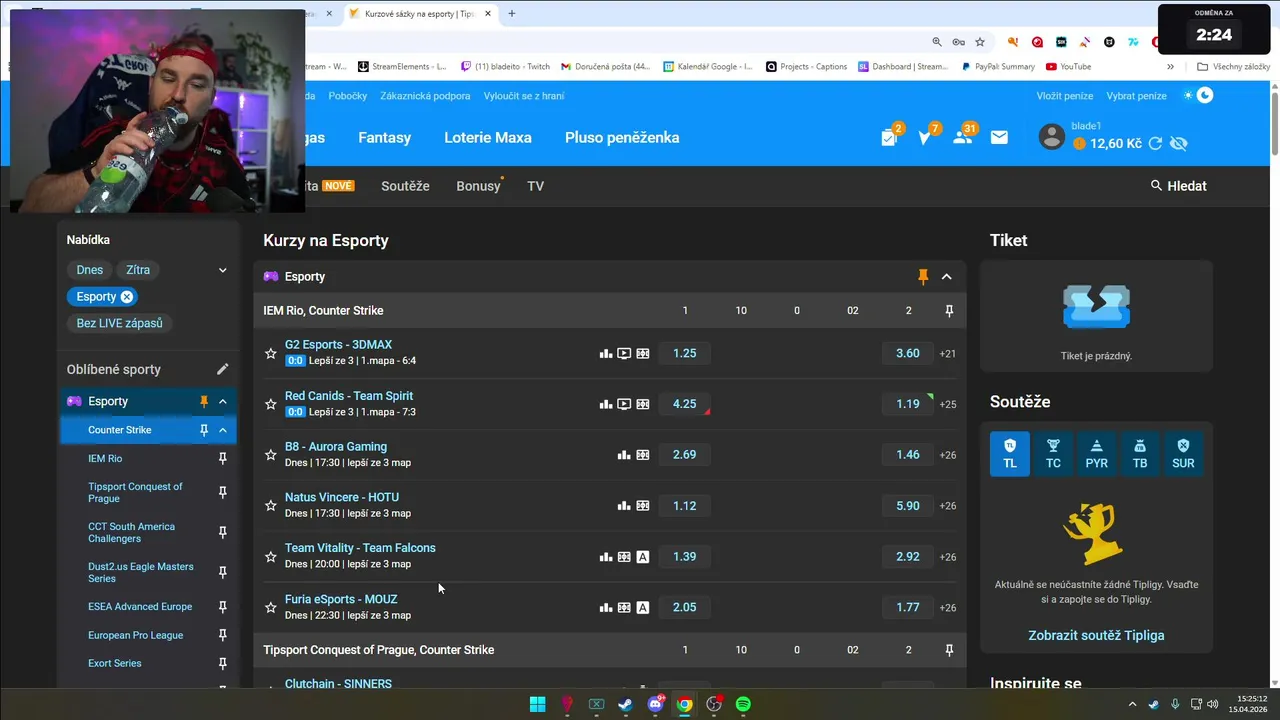Filter offer by Dnes chip
Viewport: 1280px width, 720px height.
click(x=90, y=270)
